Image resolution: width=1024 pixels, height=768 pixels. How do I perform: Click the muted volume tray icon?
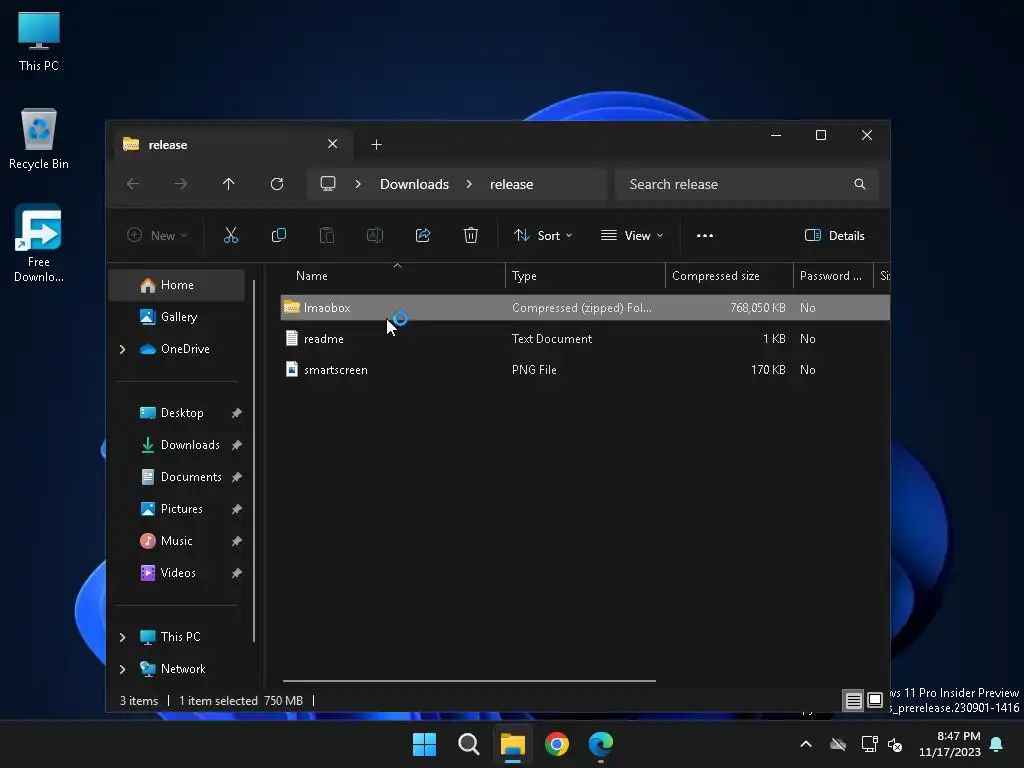(x=895, y=744)
